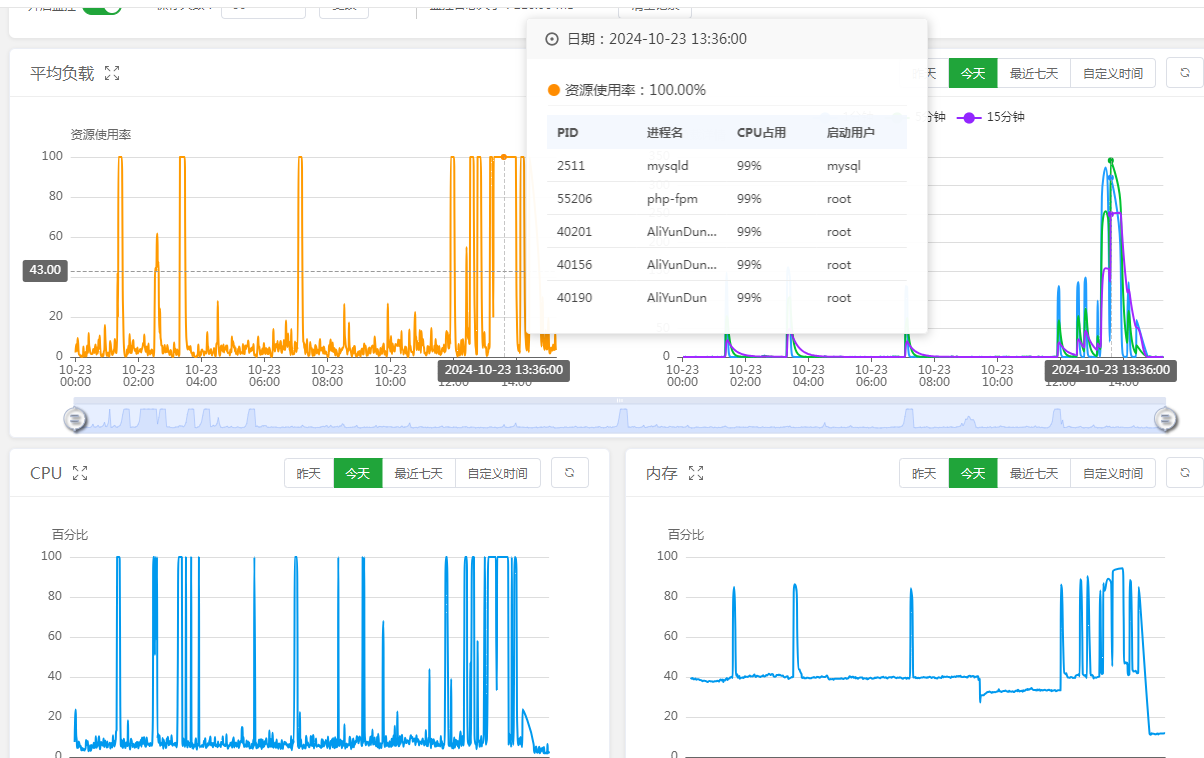
Task: Click the PID column header
Action: [x=568, y=132]
